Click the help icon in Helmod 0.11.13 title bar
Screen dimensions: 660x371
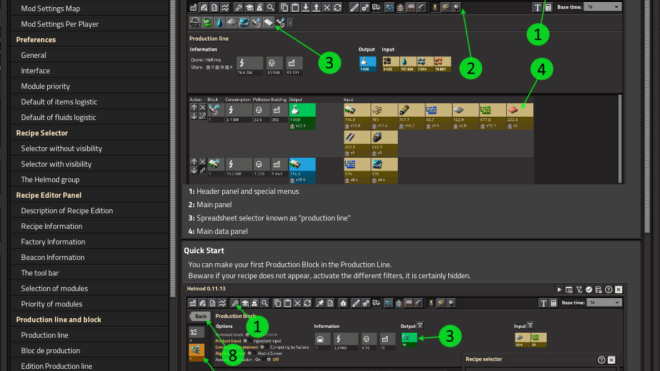(x=608, y=290)
